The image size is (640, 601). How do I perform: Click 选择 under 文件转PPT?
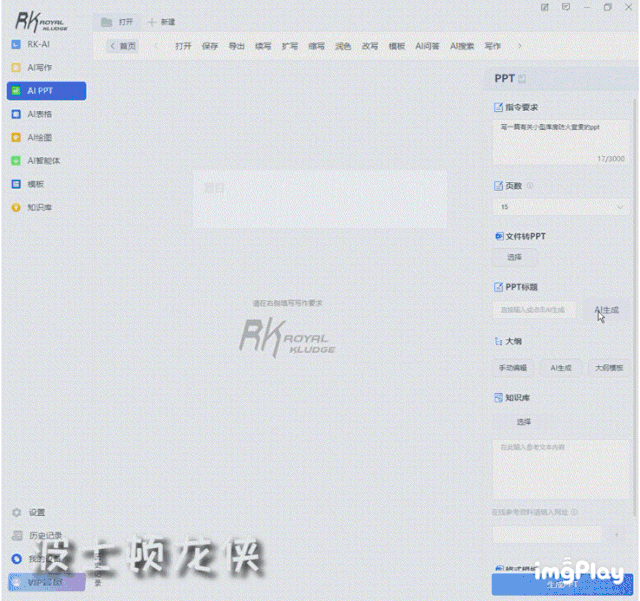[514, 257]
